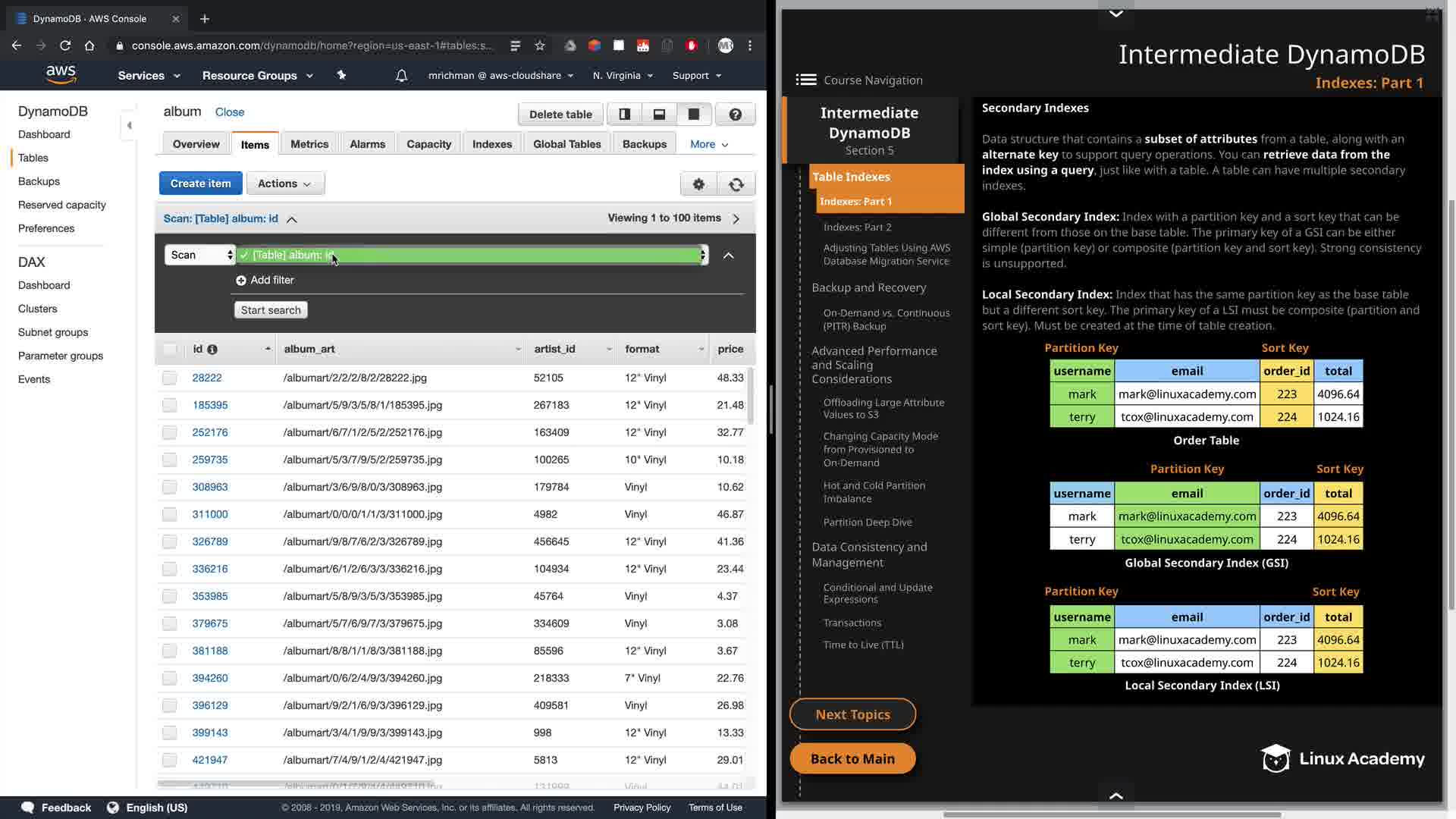Open the More tabs dropdown

[x=709, y=144]
